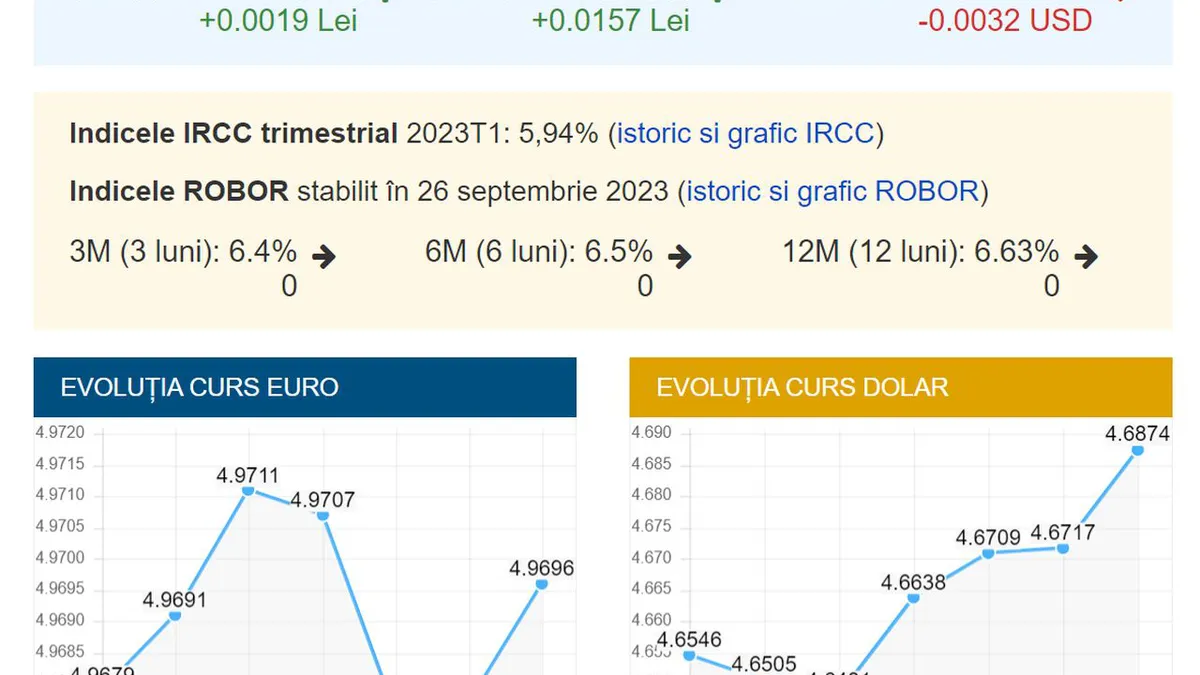This screenshot has width=1200, height=675.
Task: Click the 4.6638 data point on the dollar chart
Action: pyautogui.click(x=914, y=597)
